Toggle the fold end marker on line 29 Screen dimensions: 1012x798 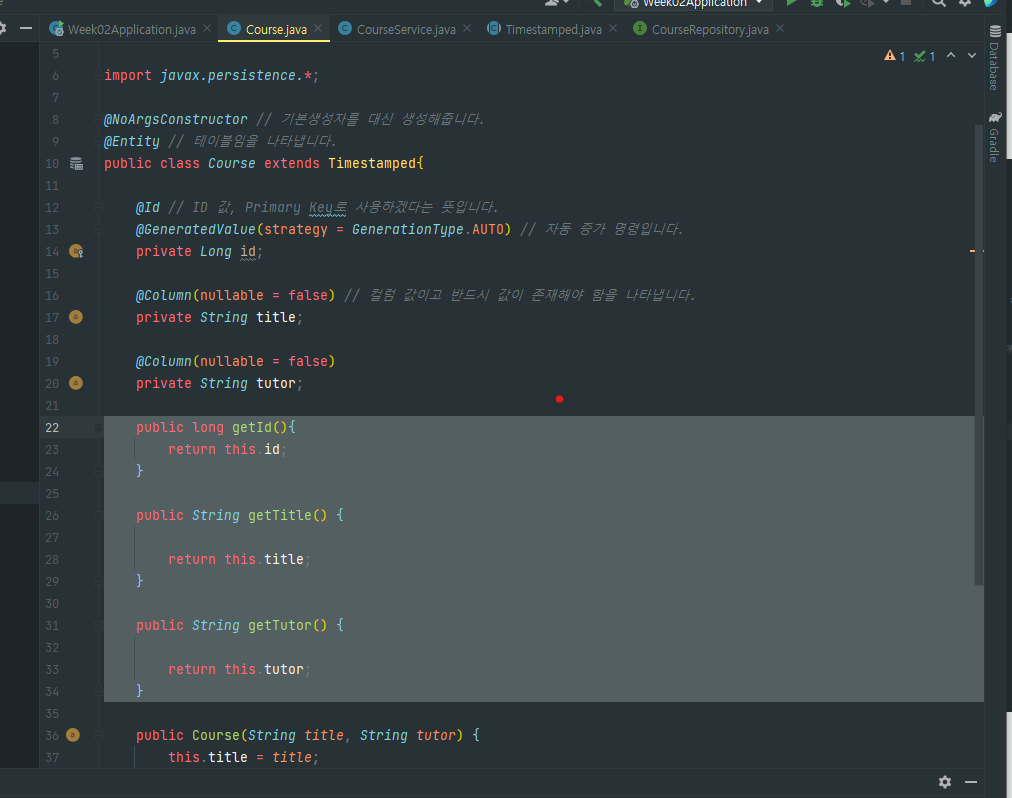pyautogui.click(x=98, y=581)
